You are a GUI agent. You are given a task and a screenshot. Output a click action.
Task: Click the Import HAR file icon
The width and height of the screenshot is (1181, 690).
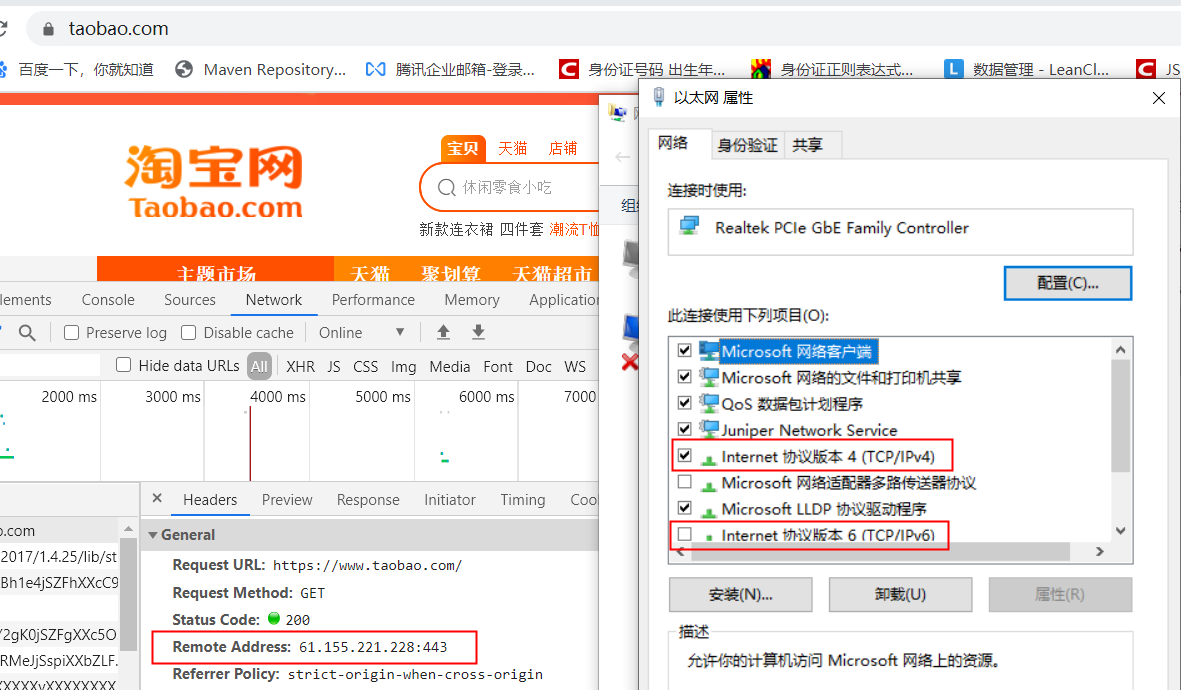[x=443, y=331]
